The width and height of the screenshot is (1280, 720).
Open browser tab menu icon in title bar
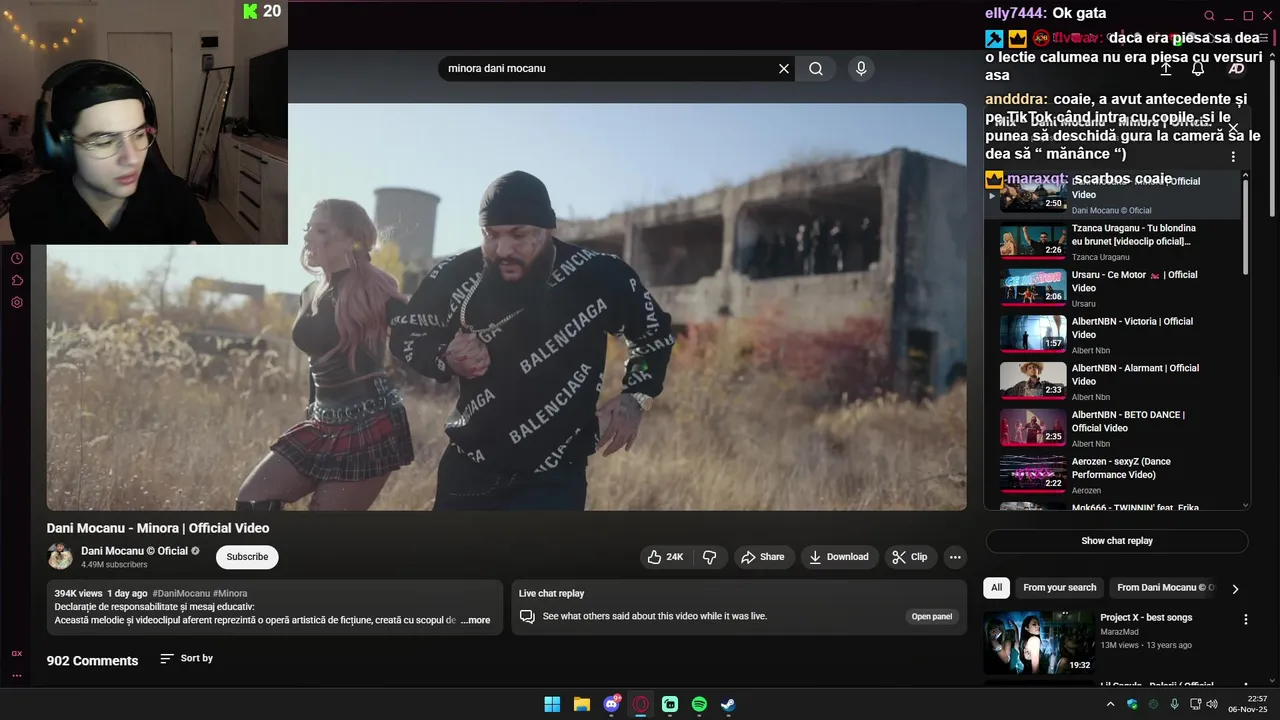(1263, 38)
